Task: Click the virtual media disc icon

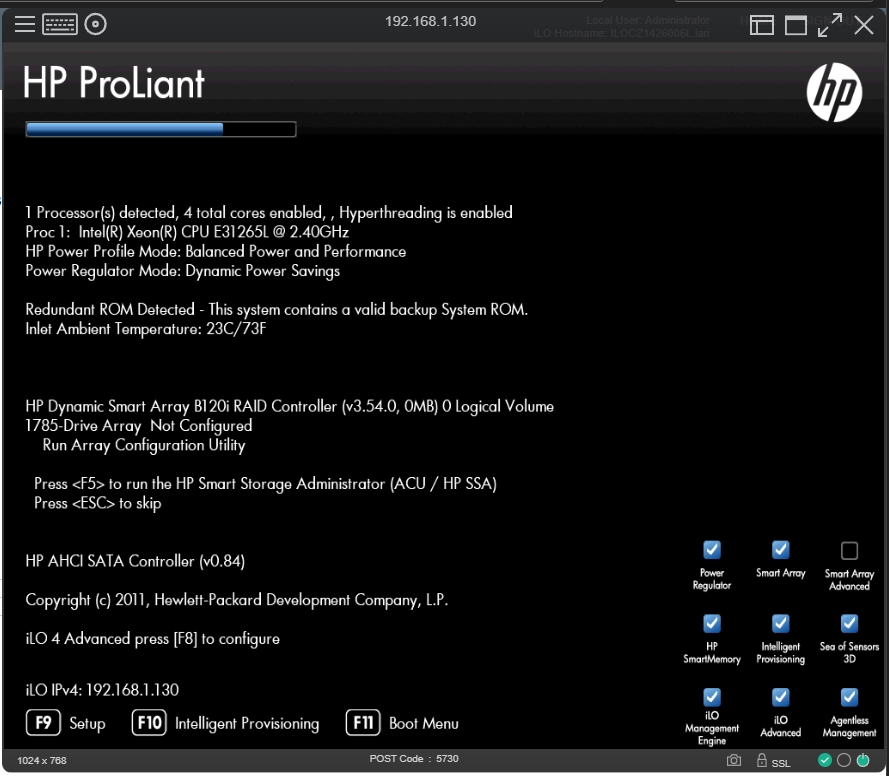Action: tap(96, 25)
